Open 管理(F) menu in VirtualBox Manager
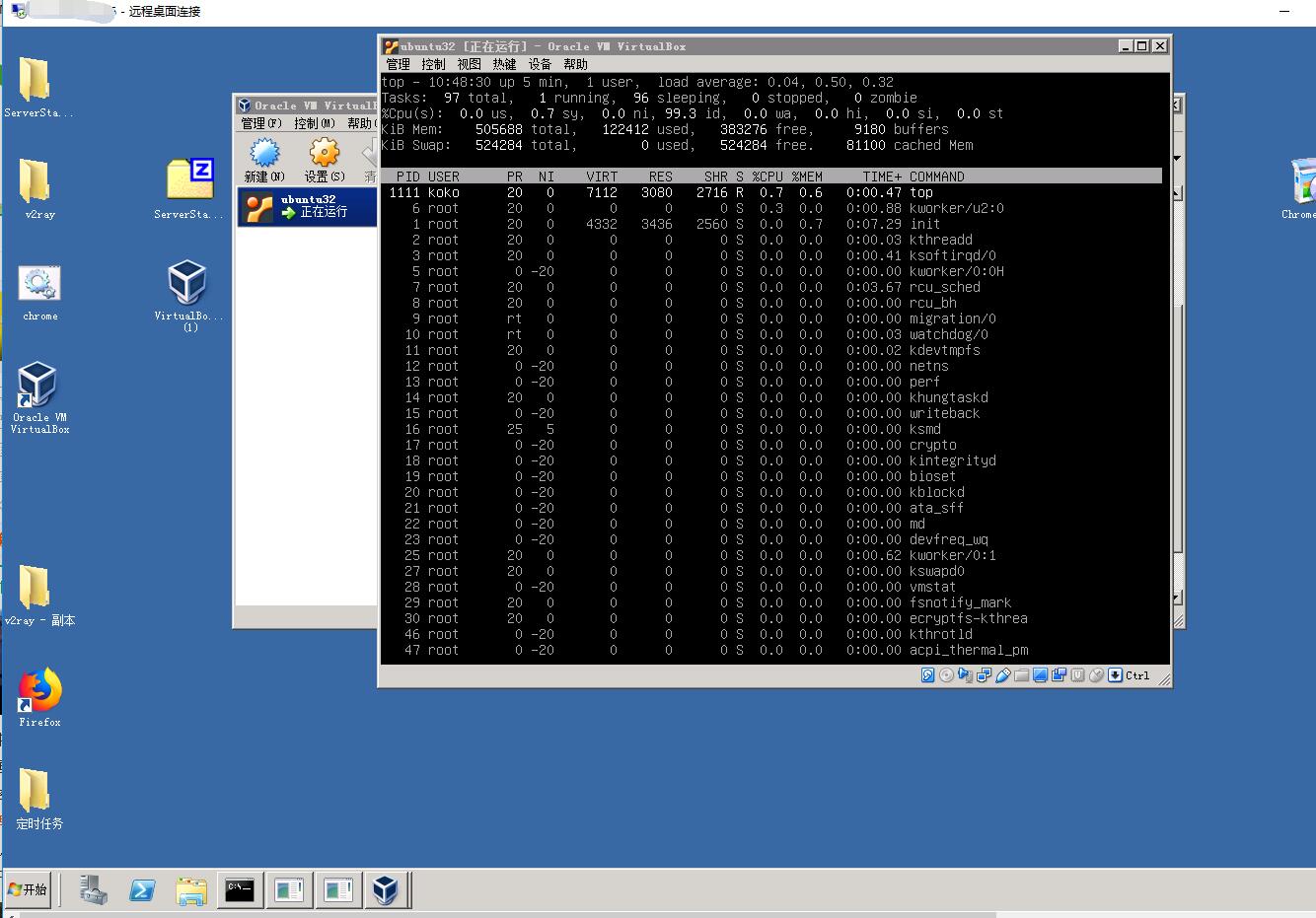Viewport: 1316px width, 918px height. coord(261,123)
